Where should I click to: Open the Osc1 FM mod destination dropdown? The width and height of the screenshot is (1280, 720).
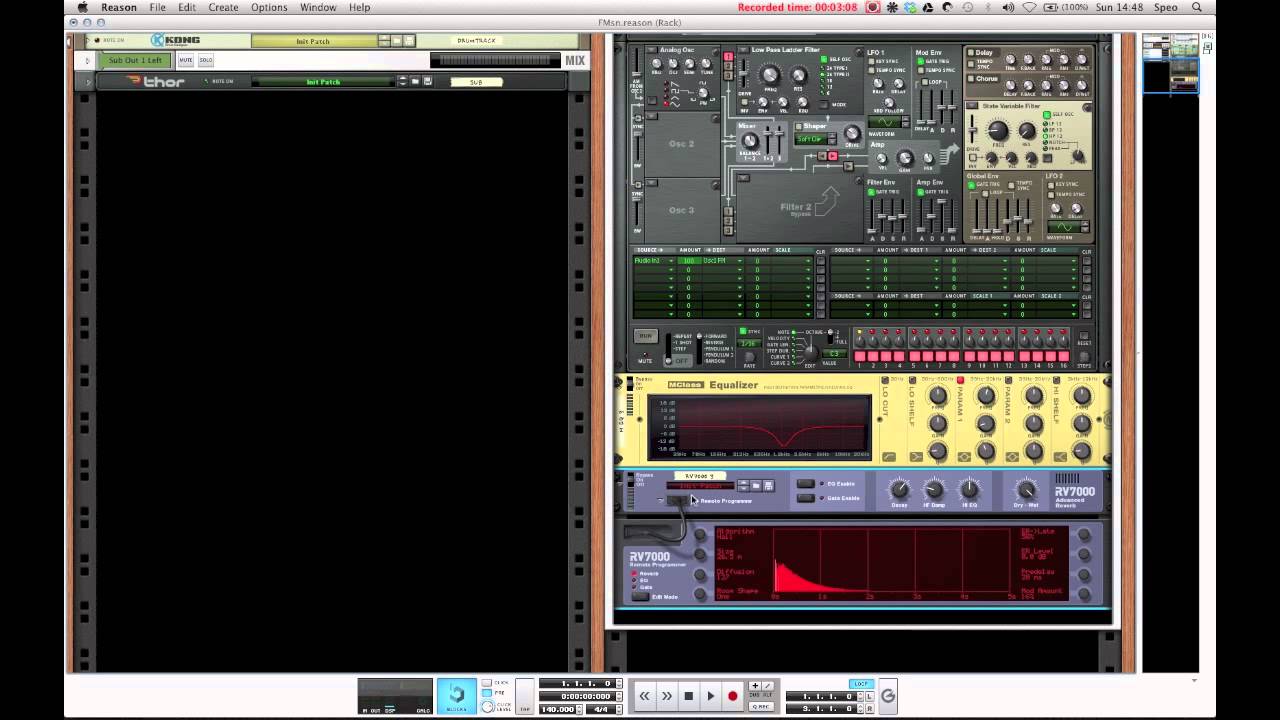pyautogui.click(x=740, y=261)
